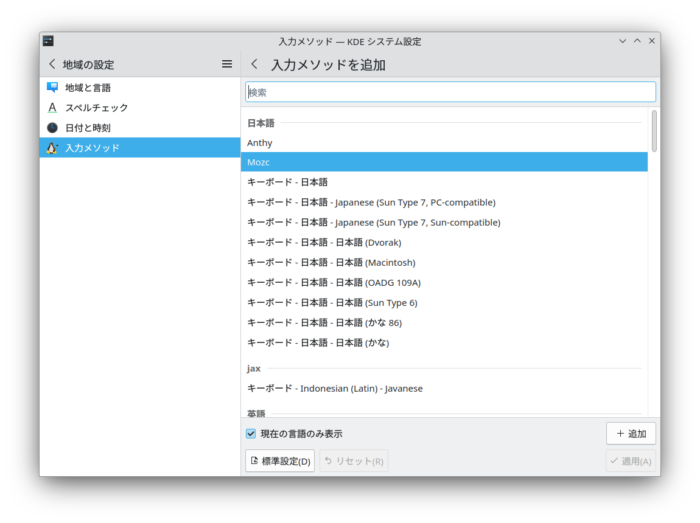Select 日本語 (Macintosh) keyboard entry
The width and height of the screenshot is (700, 523).
click(x=444, y=262)
